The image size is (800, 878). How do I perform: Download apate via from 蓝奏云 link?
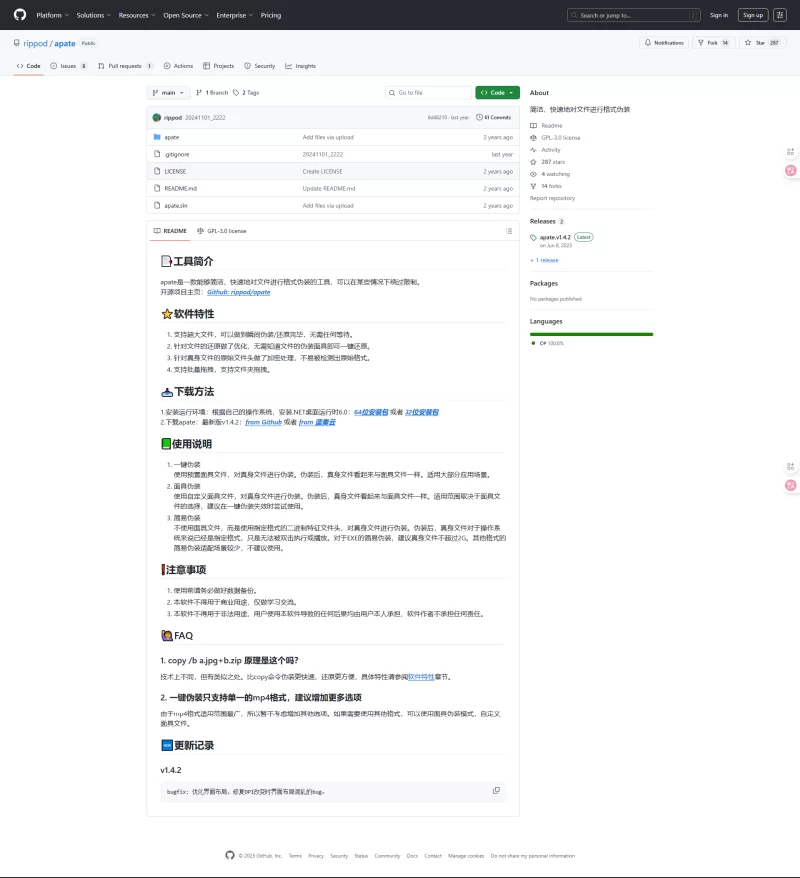(317, 422)
